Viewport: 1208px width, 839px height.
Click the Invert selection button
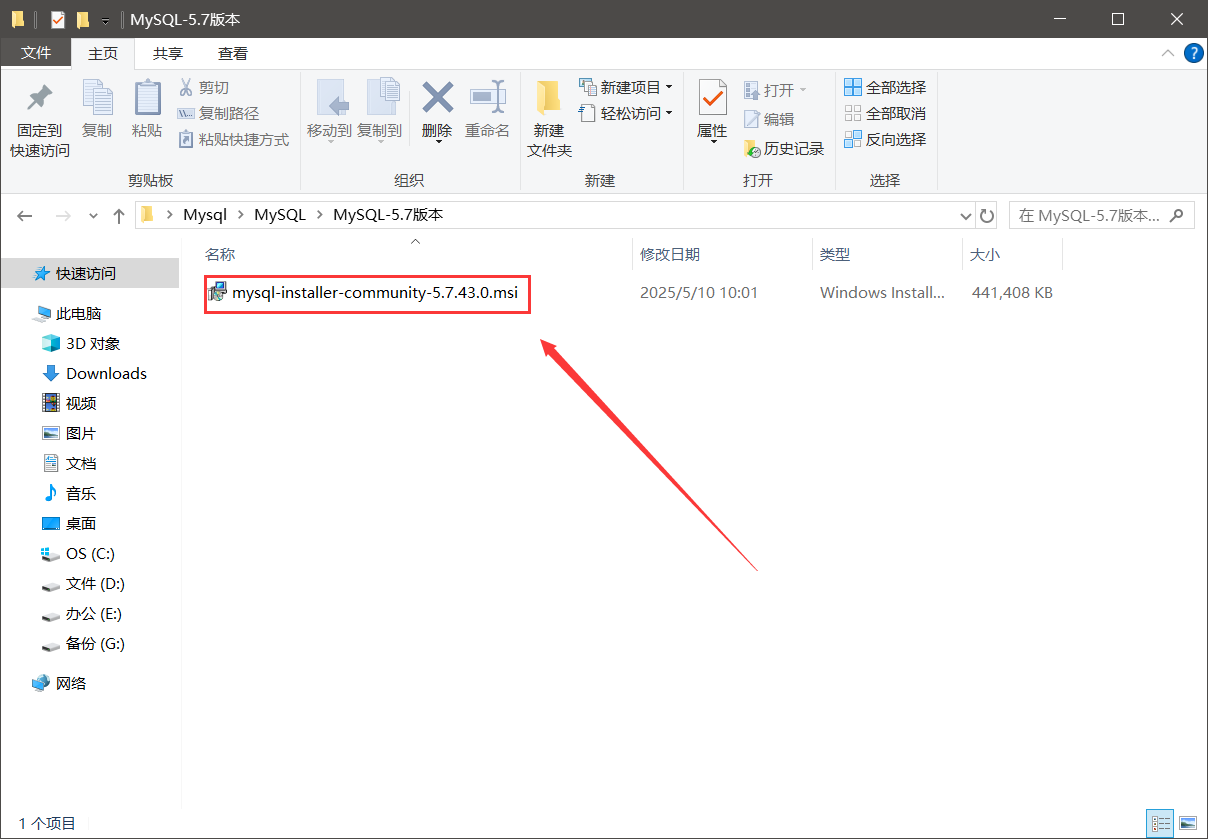pyautogui.click(x=885, y=140)
